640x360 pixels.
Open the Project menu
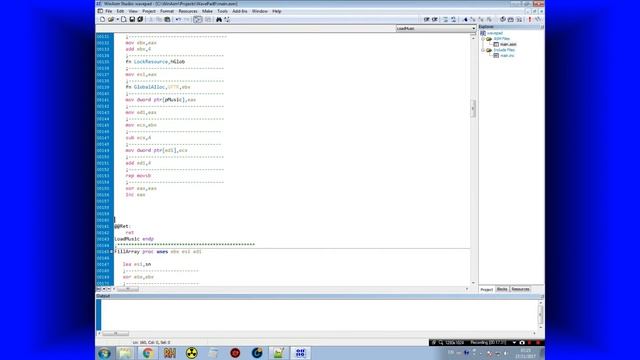(149, 11)
